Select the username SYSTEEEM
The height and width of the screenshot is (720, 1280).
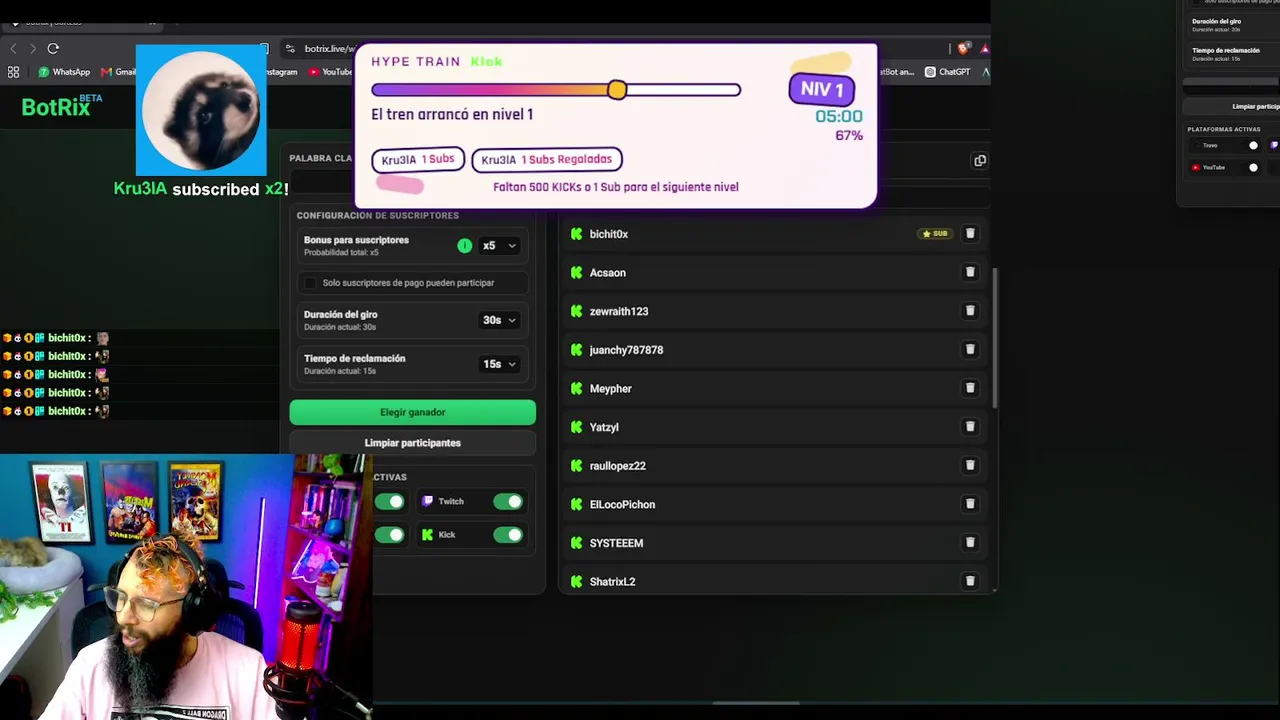[x=617, y=543]
